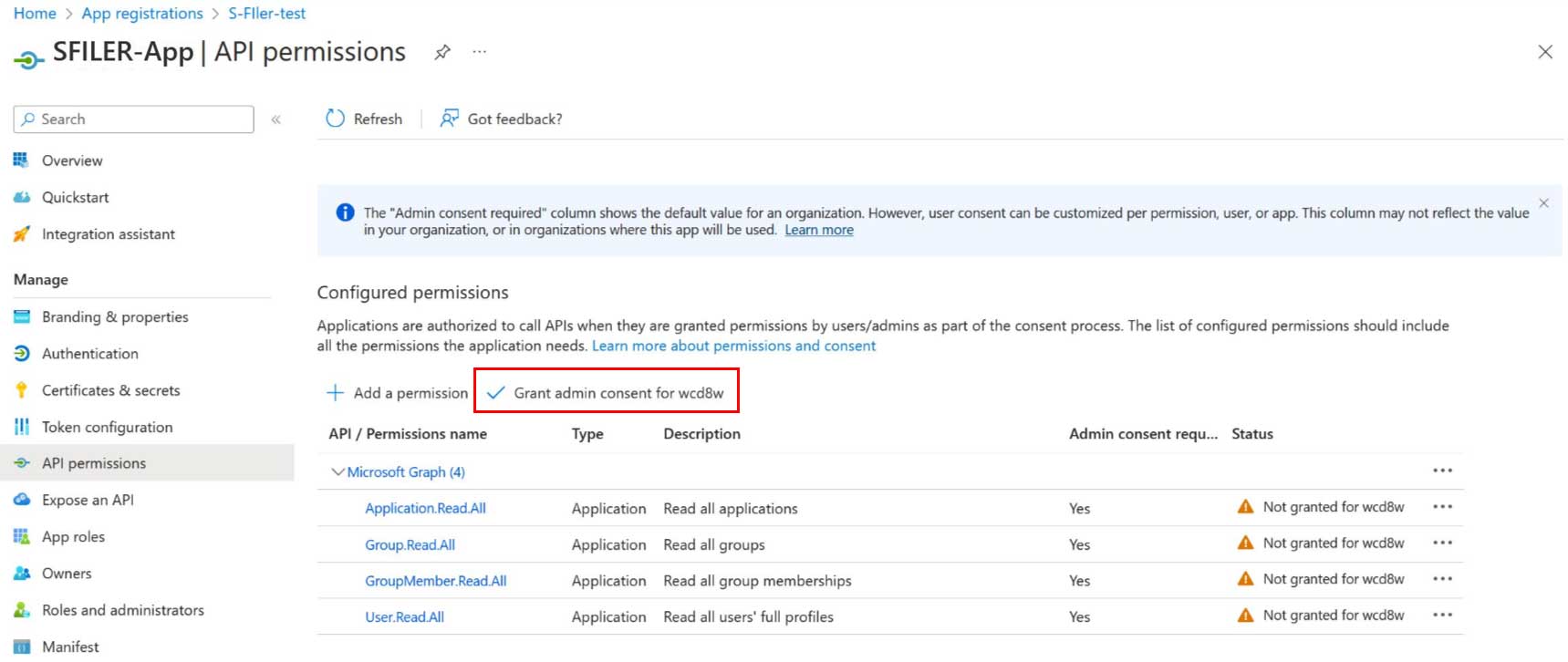This screenshot has height=662, width=1568.
Task: Pin the SFILER-App blade with pin icon
Action: coord(442,52)
